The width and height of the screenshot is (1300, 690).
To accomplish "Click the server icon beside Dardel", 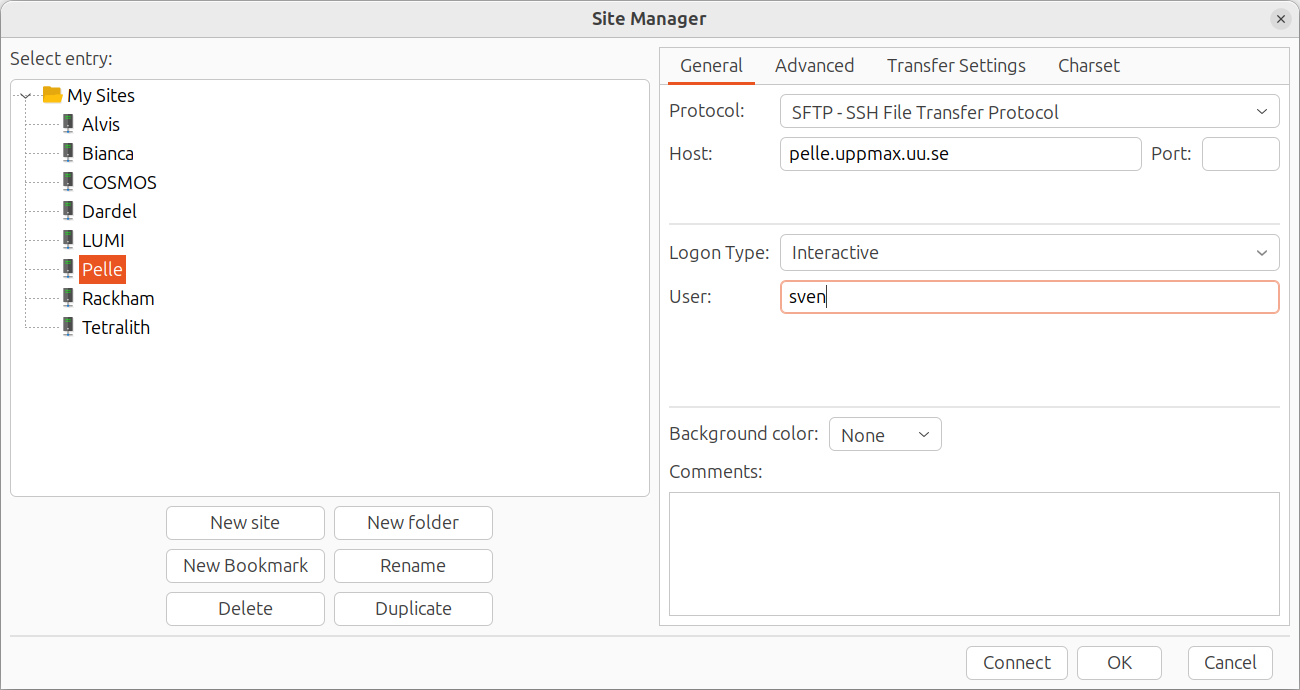I will pyautogui.click(x=68, y=211).
